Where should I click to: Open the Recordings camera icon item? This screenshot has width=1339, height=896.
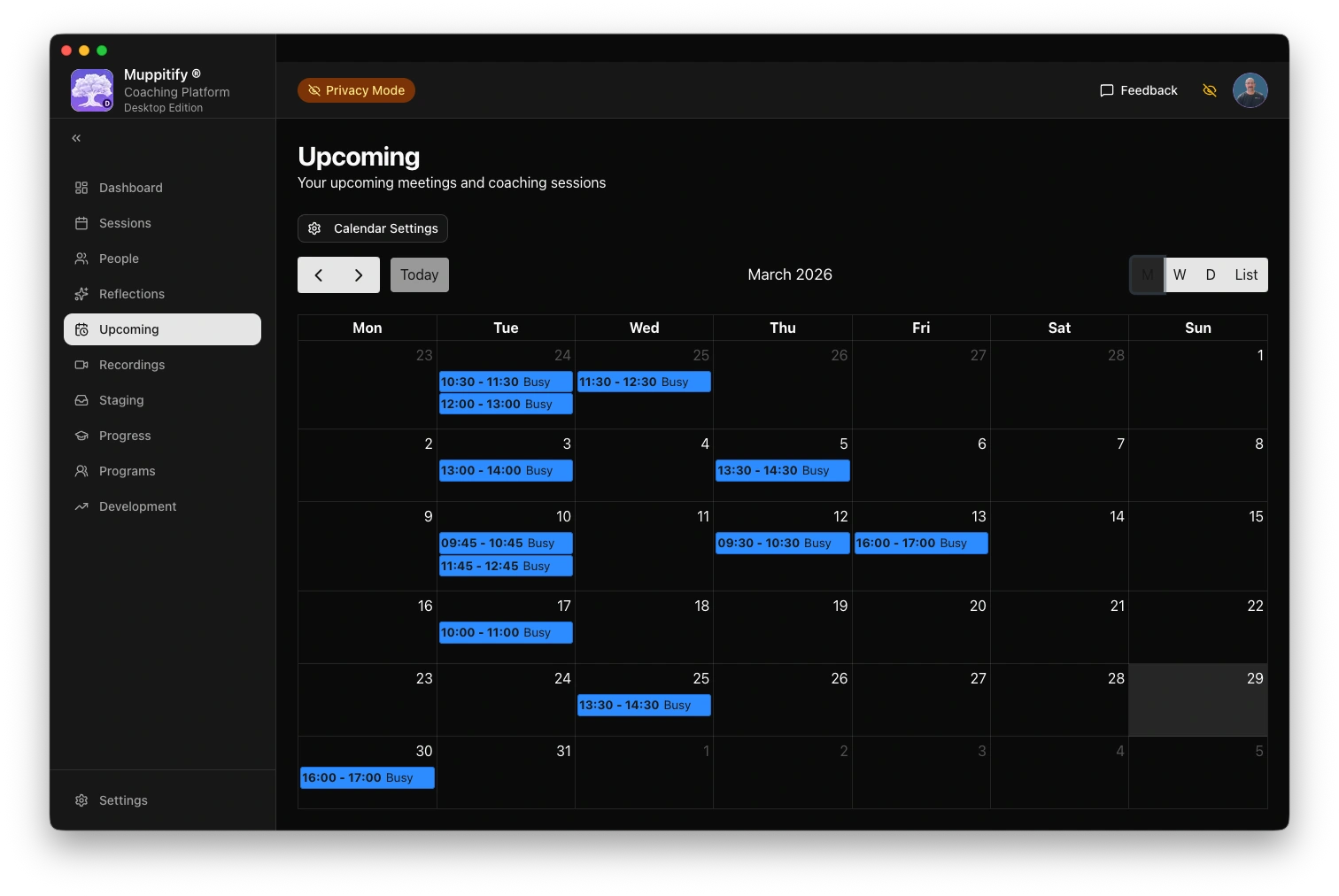pos(131,365)
